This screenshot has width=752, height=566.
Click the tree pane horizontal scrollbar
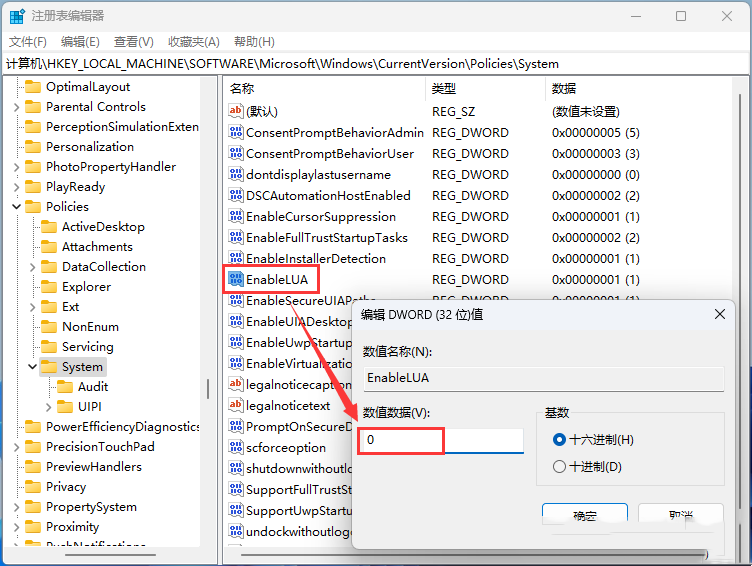click(x=110, y=555)
